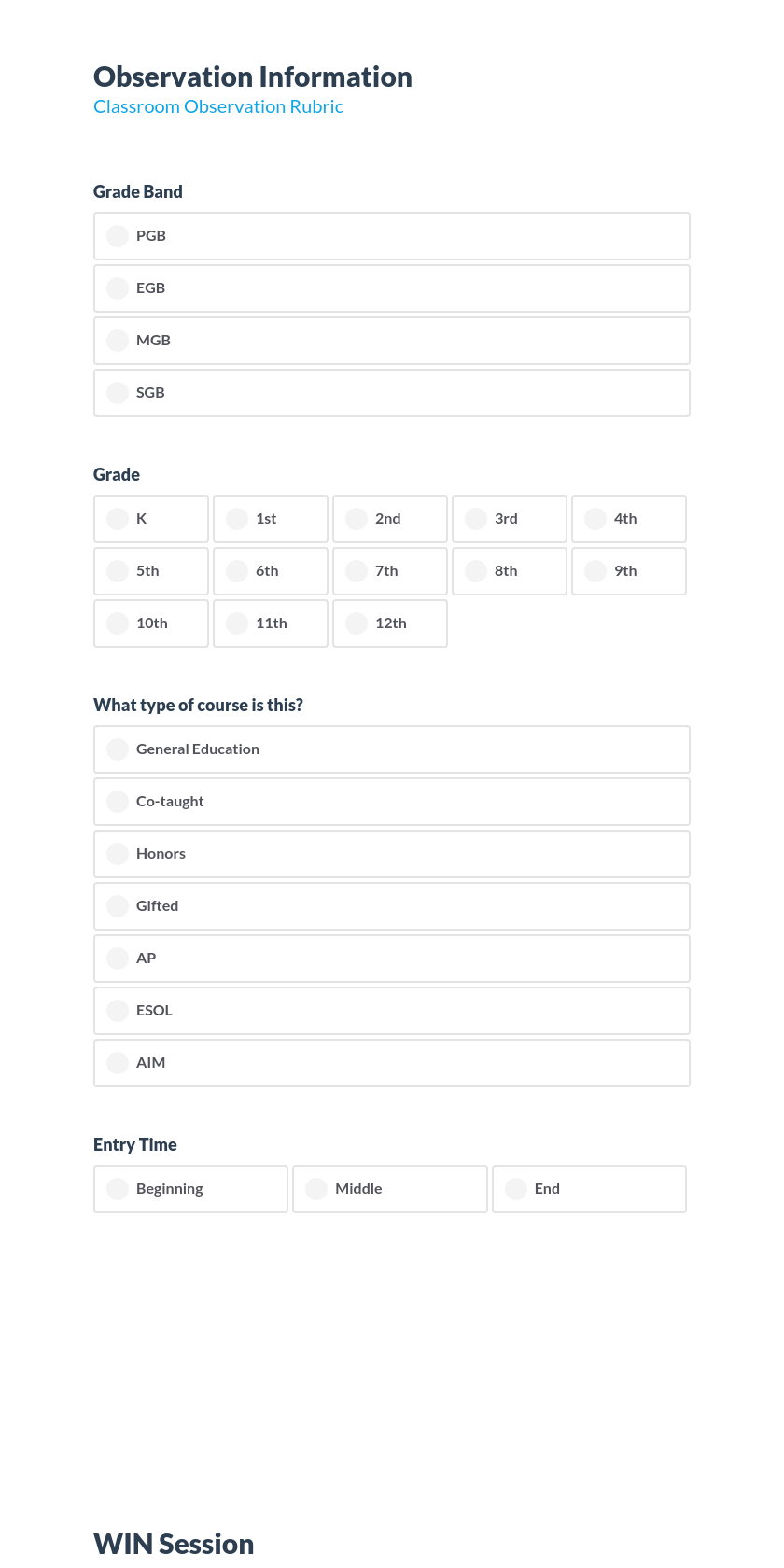This screenshot has width=784, height=1568.
Task: Choose 12th grade
Action: tap(389, 623)
